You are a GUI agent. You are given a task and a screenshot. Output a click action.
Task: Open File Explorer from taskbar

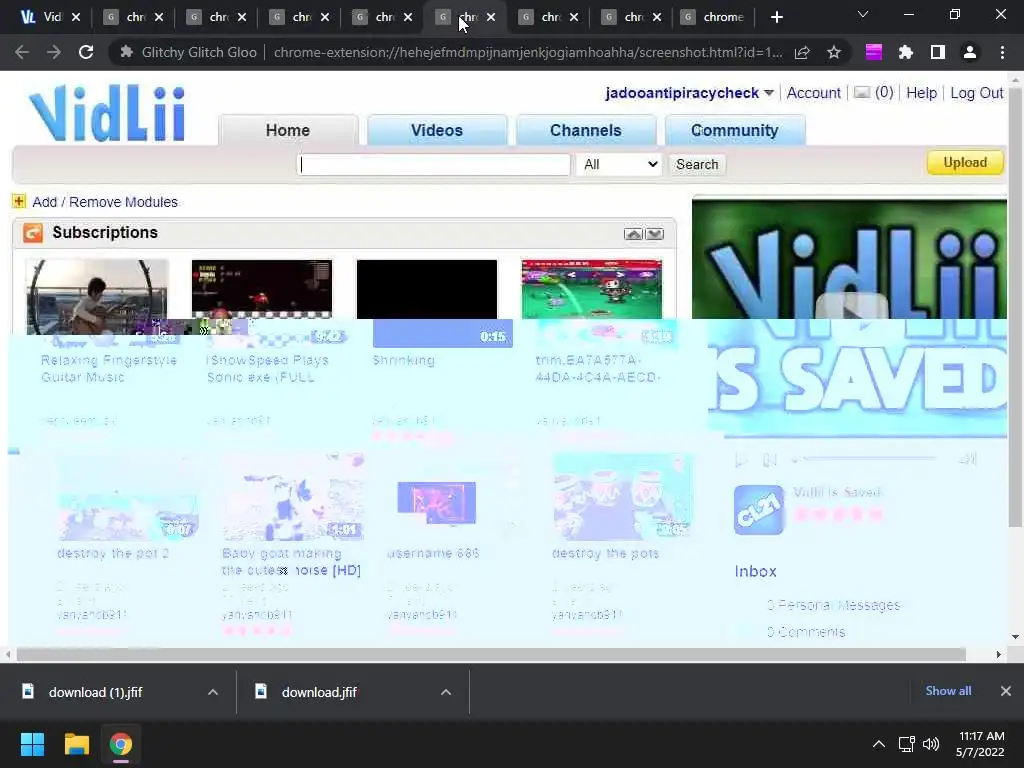[76, 744]
